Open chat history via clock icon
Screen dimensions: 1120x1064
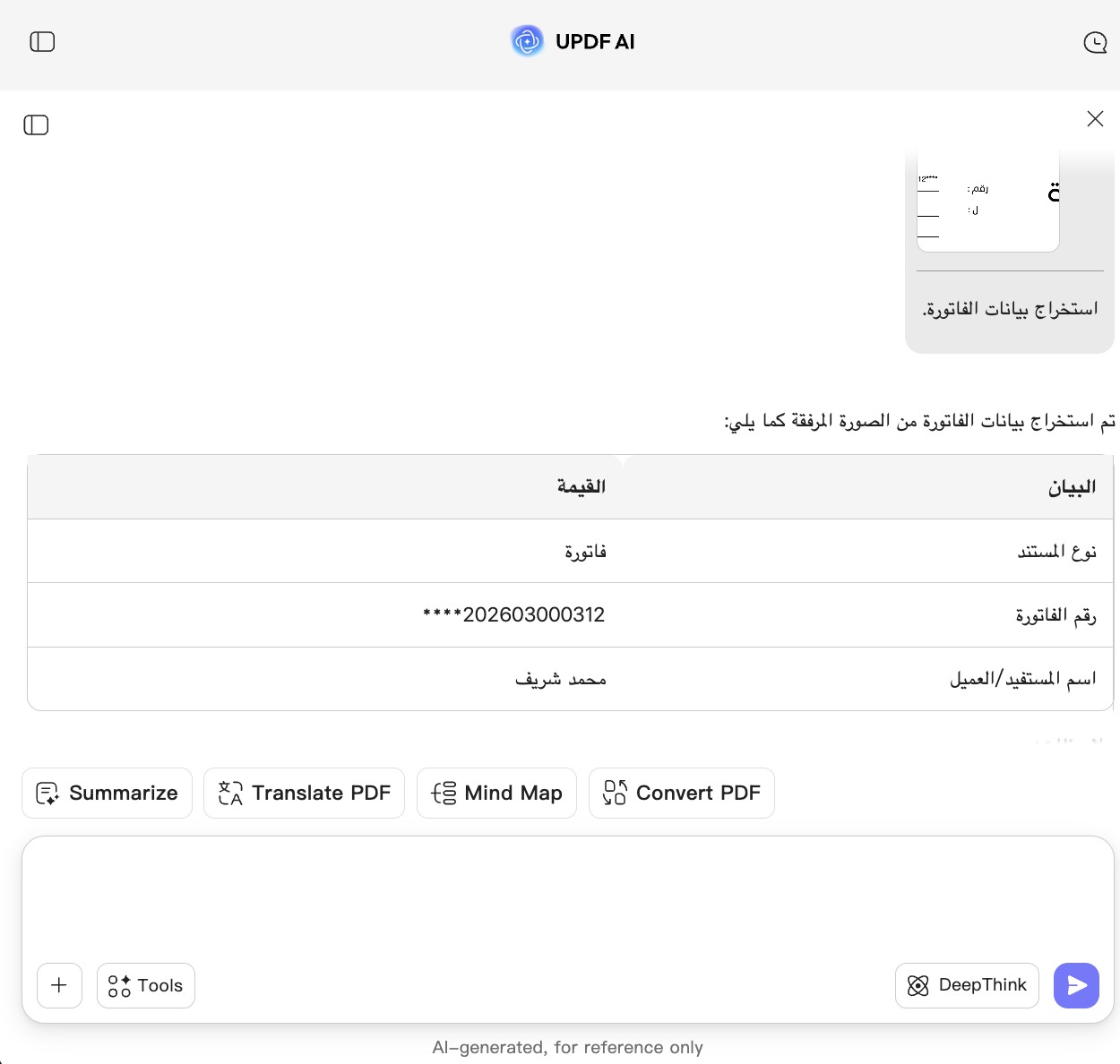pyautogui.click(x=1095, y=41)
